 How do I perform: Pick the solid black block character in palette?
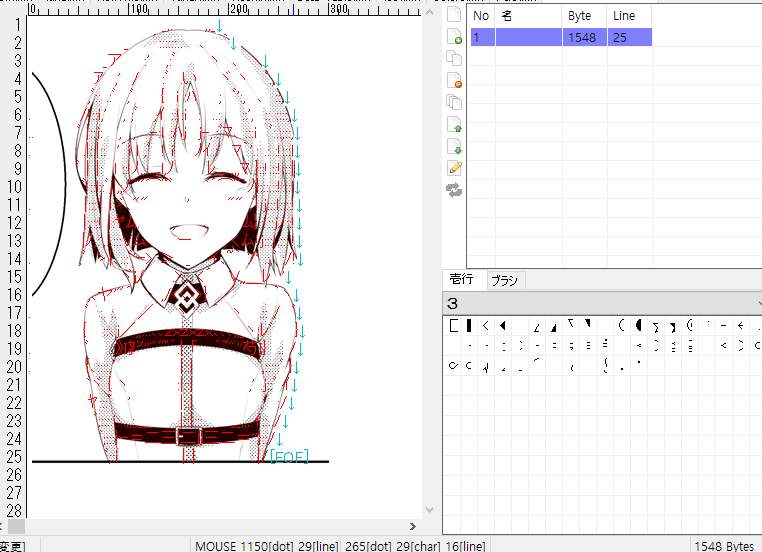coord(468,325)
